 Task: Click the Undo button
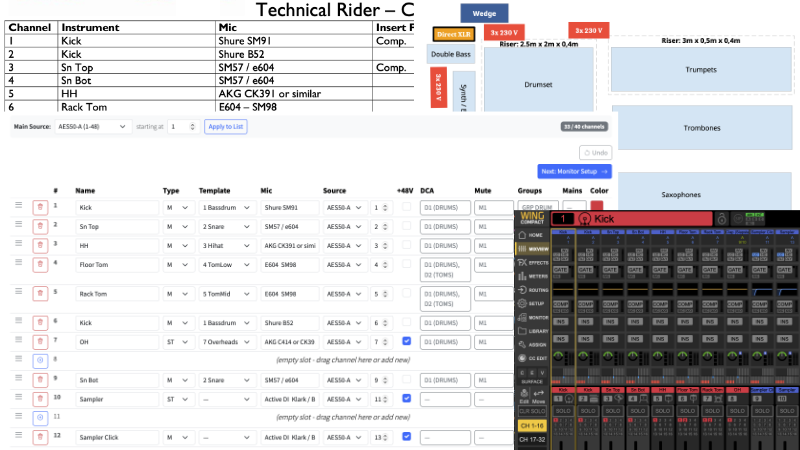pos(595,153)
